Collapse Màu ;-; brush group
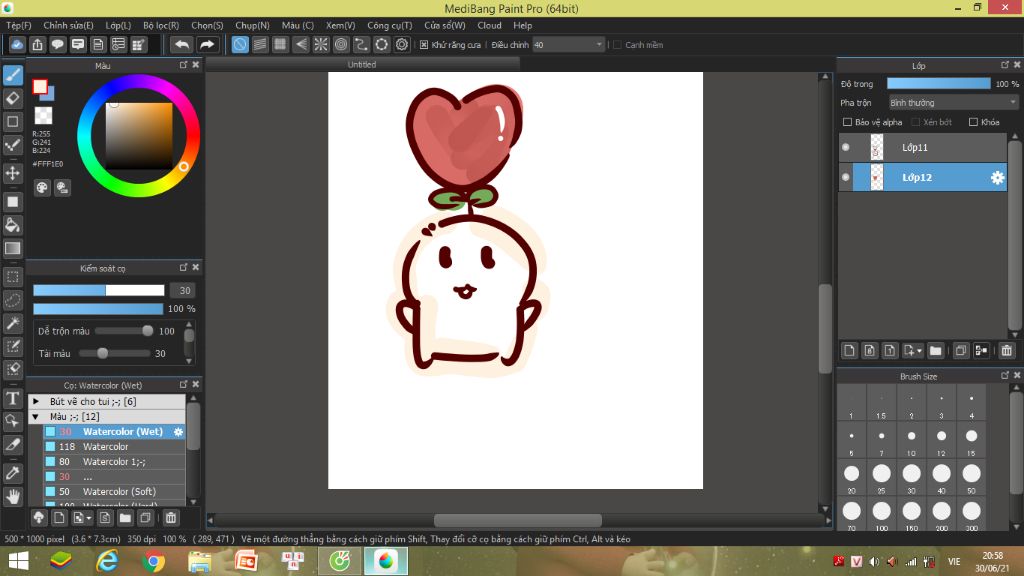Image resolution: width=1024 pixels, height=576 pixels. (x=36, y=417)
